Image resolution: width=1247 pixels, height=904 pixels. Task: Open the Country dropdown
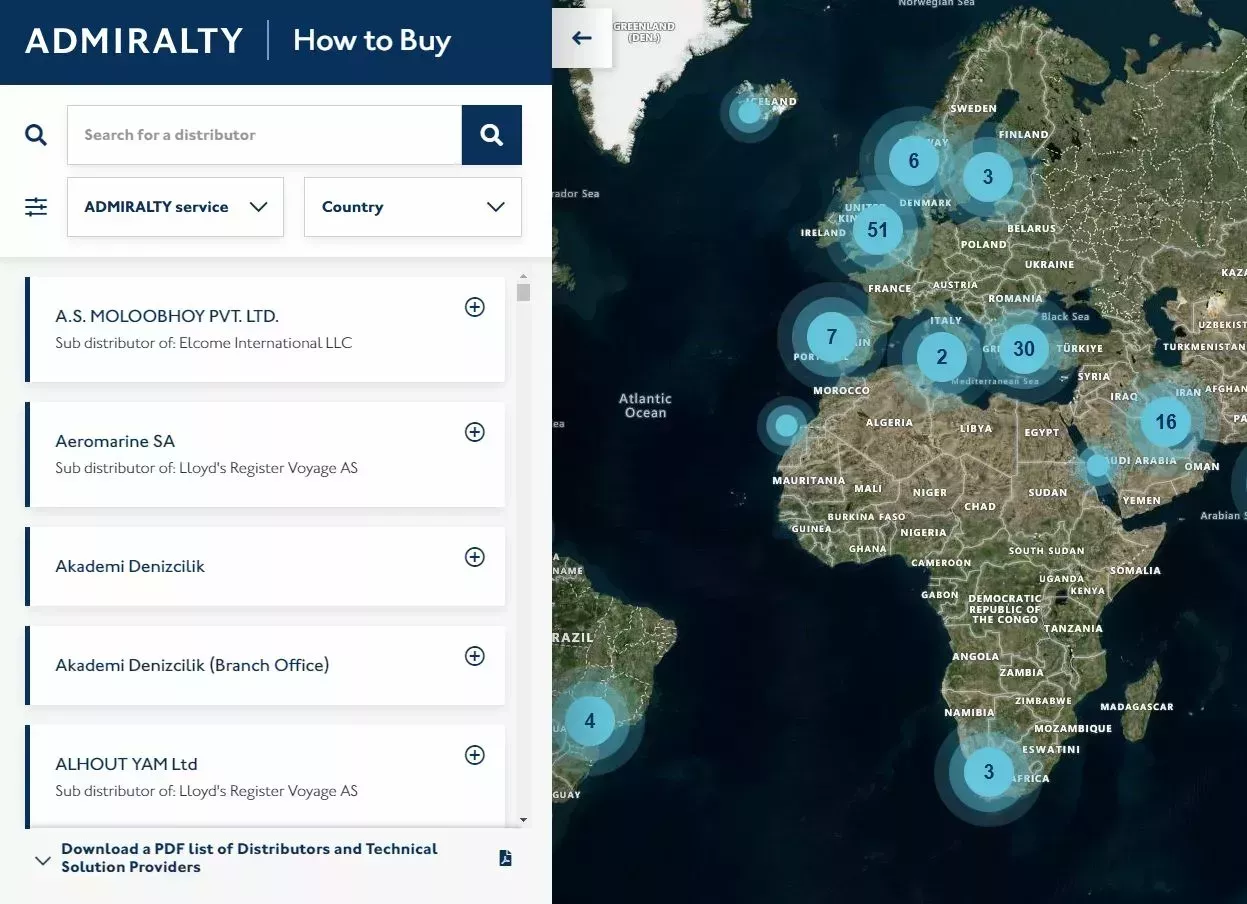(x=412, y=207)
